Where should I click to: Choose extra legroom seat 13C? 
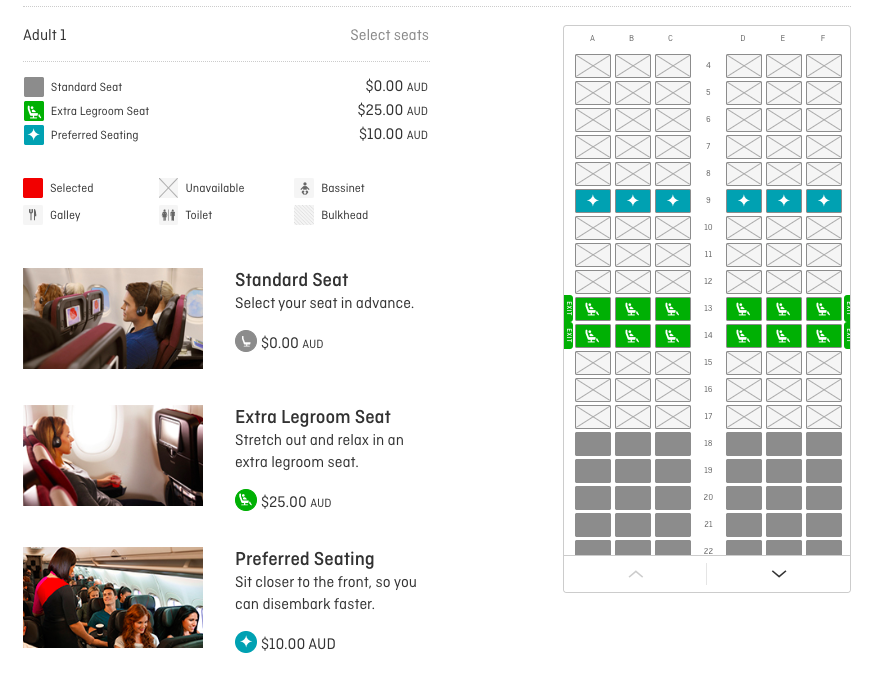tap(672, 309)
